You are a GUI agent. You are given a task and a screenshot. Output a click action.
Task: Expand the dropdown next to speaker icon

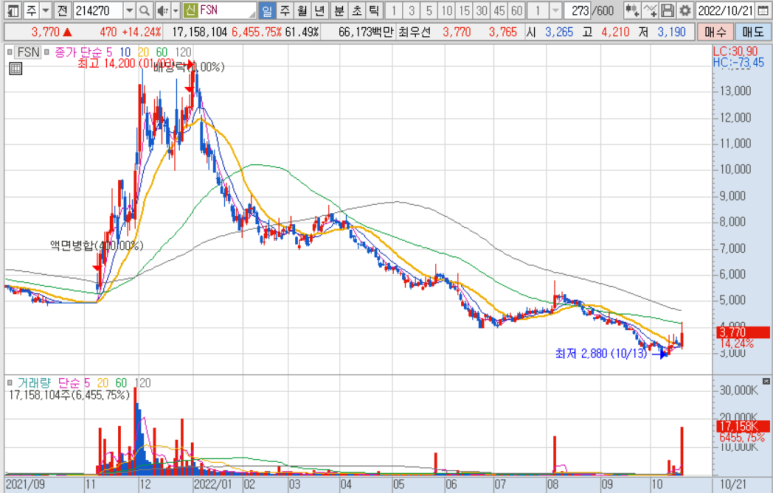[175, 10]
